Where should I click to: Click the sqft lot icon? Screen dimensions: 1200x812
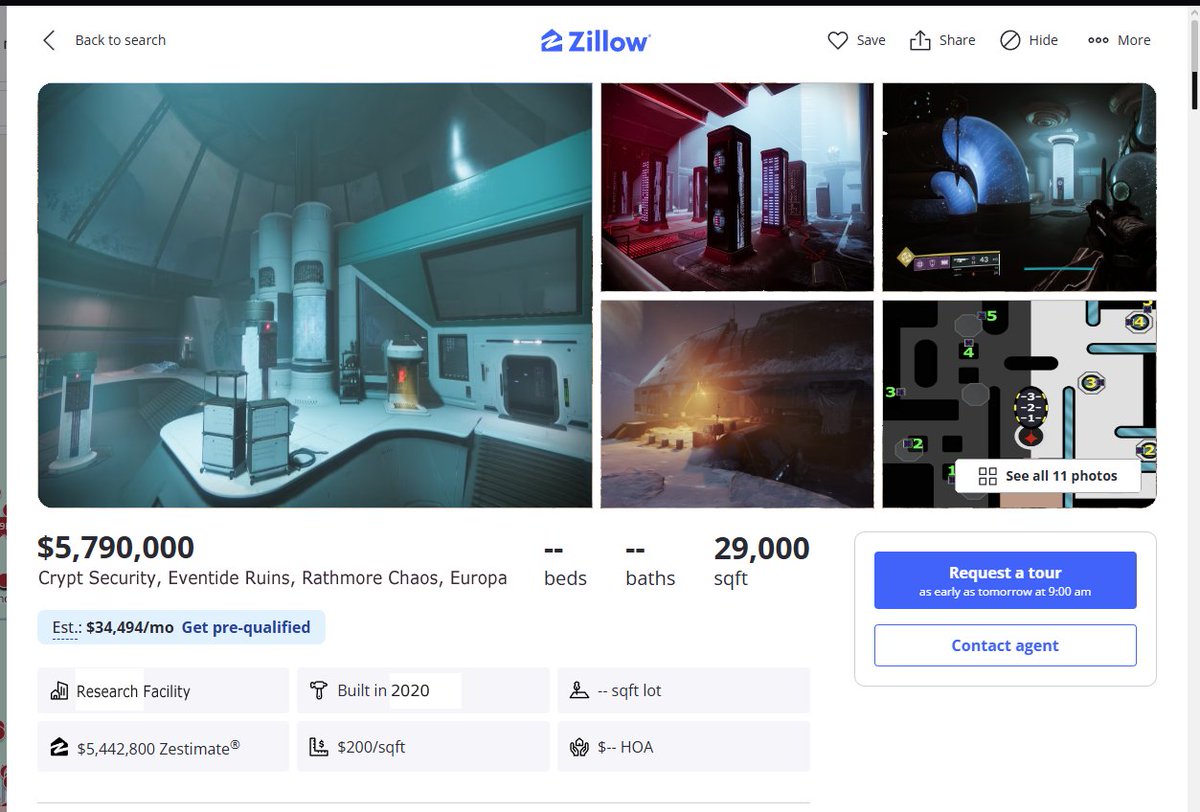579,691
